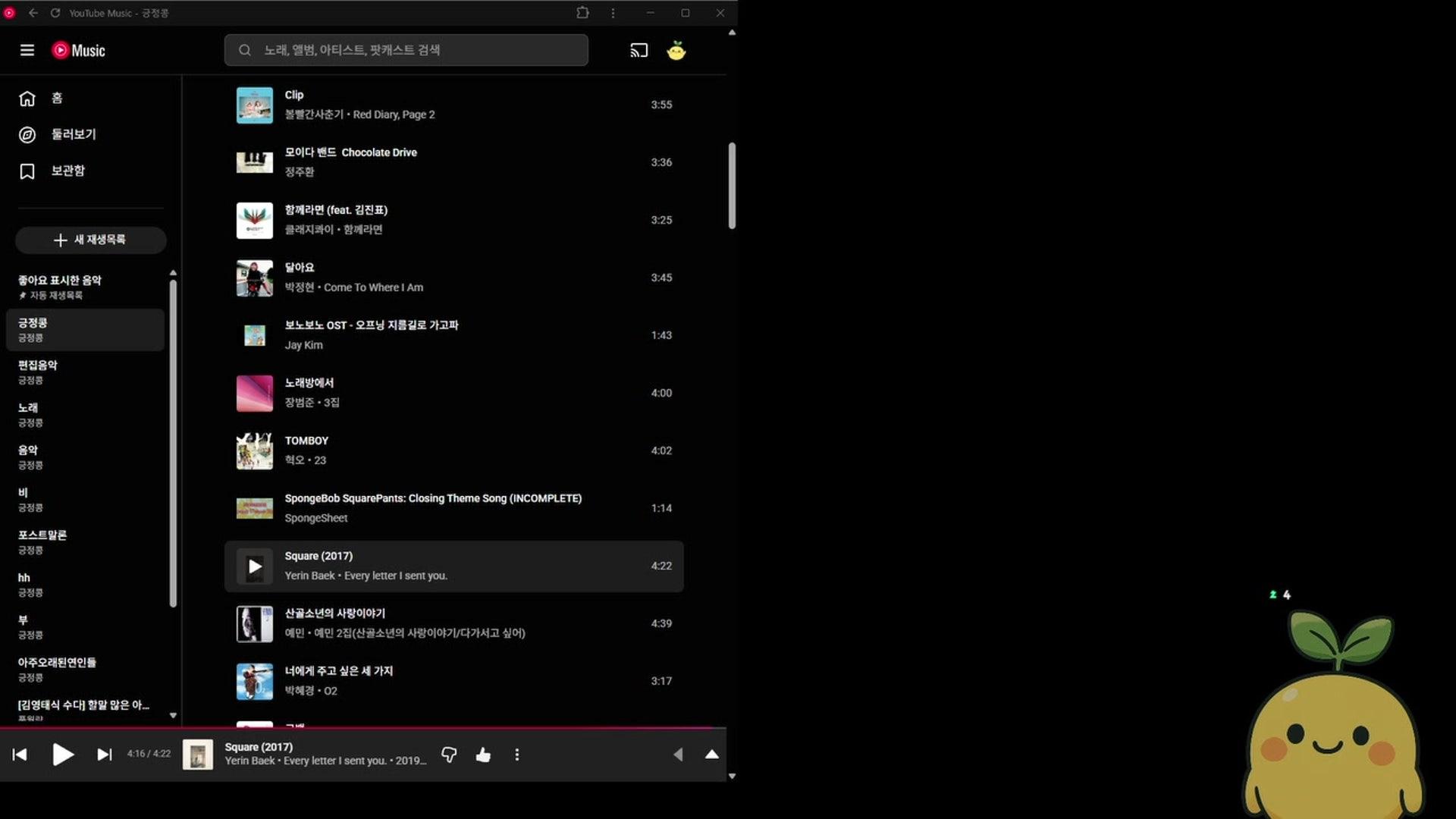The image size is (1456, 819).
Task: Open the hamburger guide menu
Action: 27,50
